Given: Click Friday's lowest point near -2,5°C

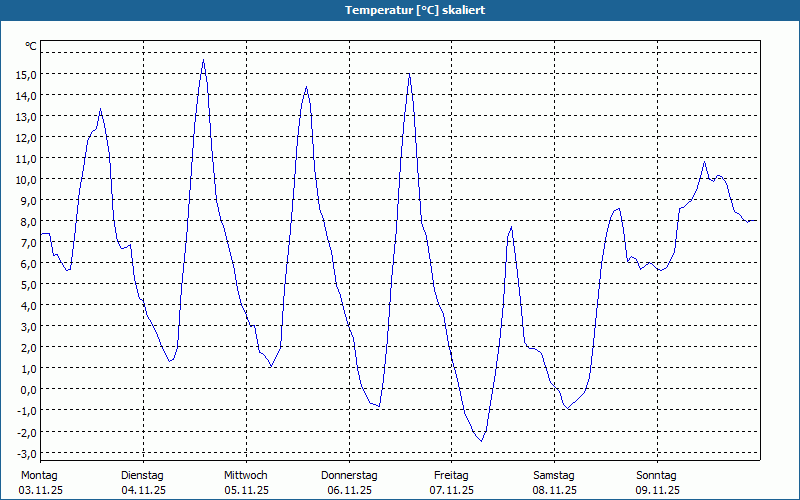Looking at the screenshot, I should [481, 441].
